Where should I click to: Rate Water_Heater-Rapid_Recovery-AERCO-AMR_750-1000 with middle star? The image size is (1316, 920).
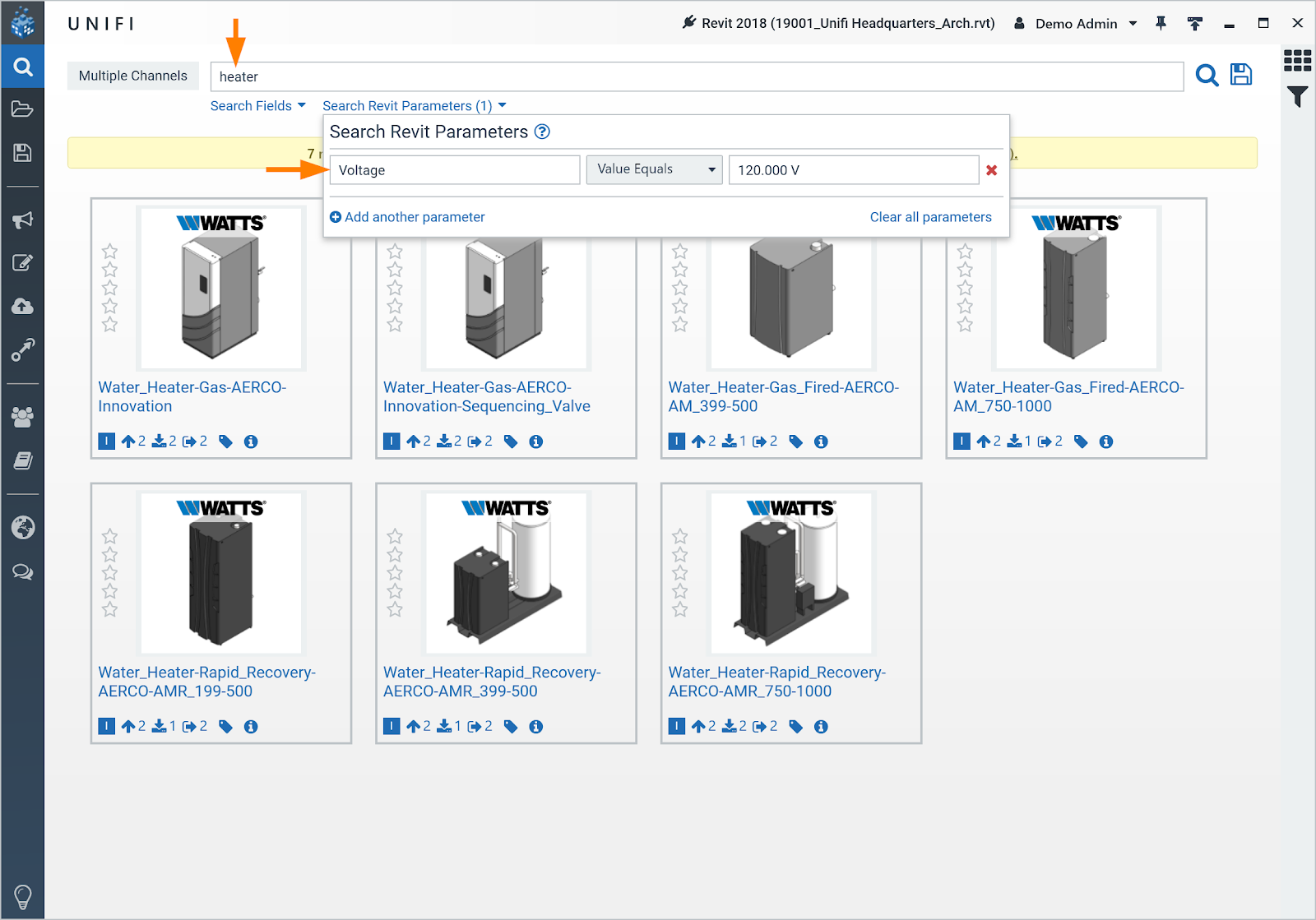(x=680, y=573)
